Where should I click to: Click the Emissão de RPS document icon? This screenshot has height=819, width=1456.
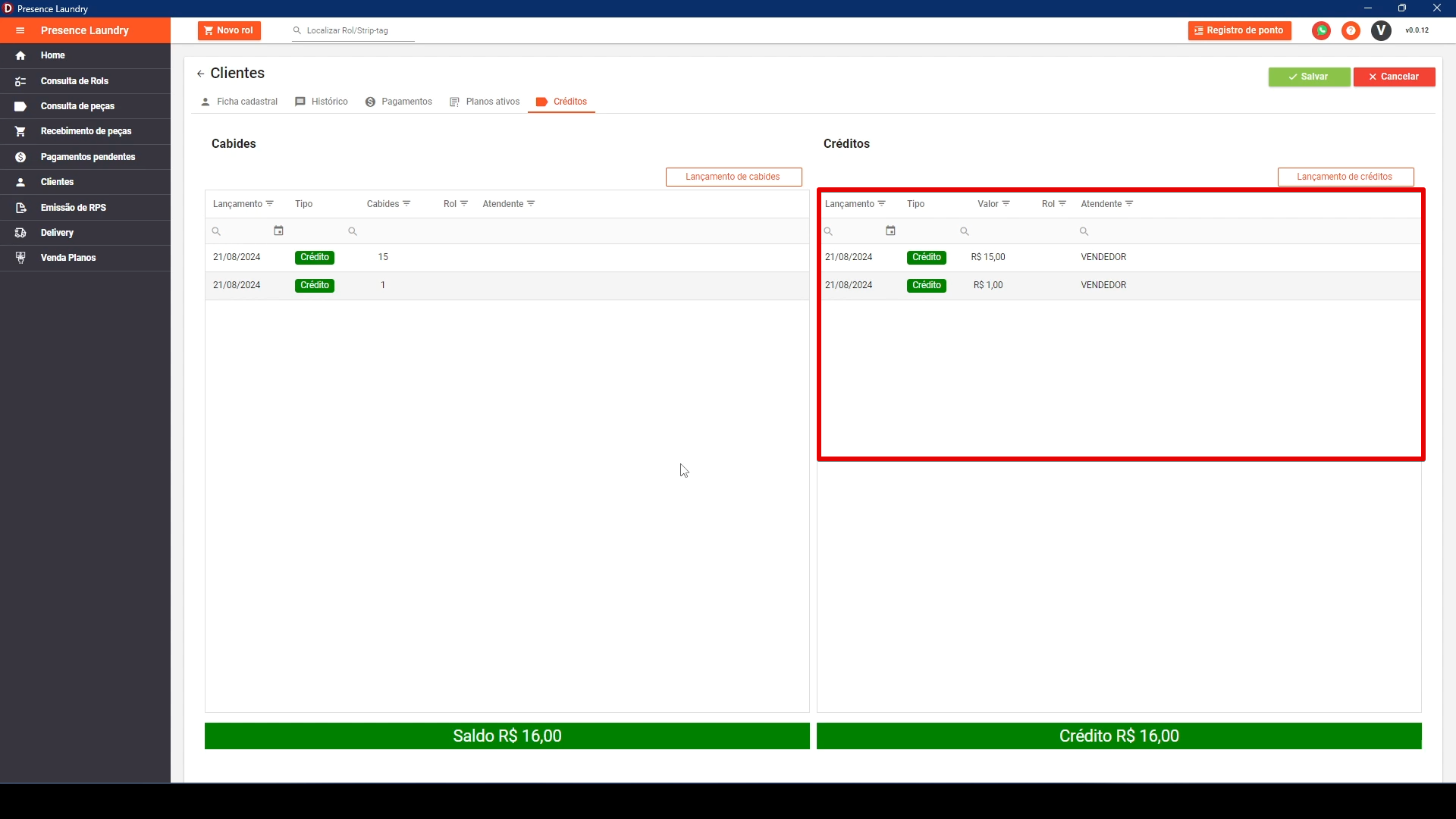[x=20, y=208]
